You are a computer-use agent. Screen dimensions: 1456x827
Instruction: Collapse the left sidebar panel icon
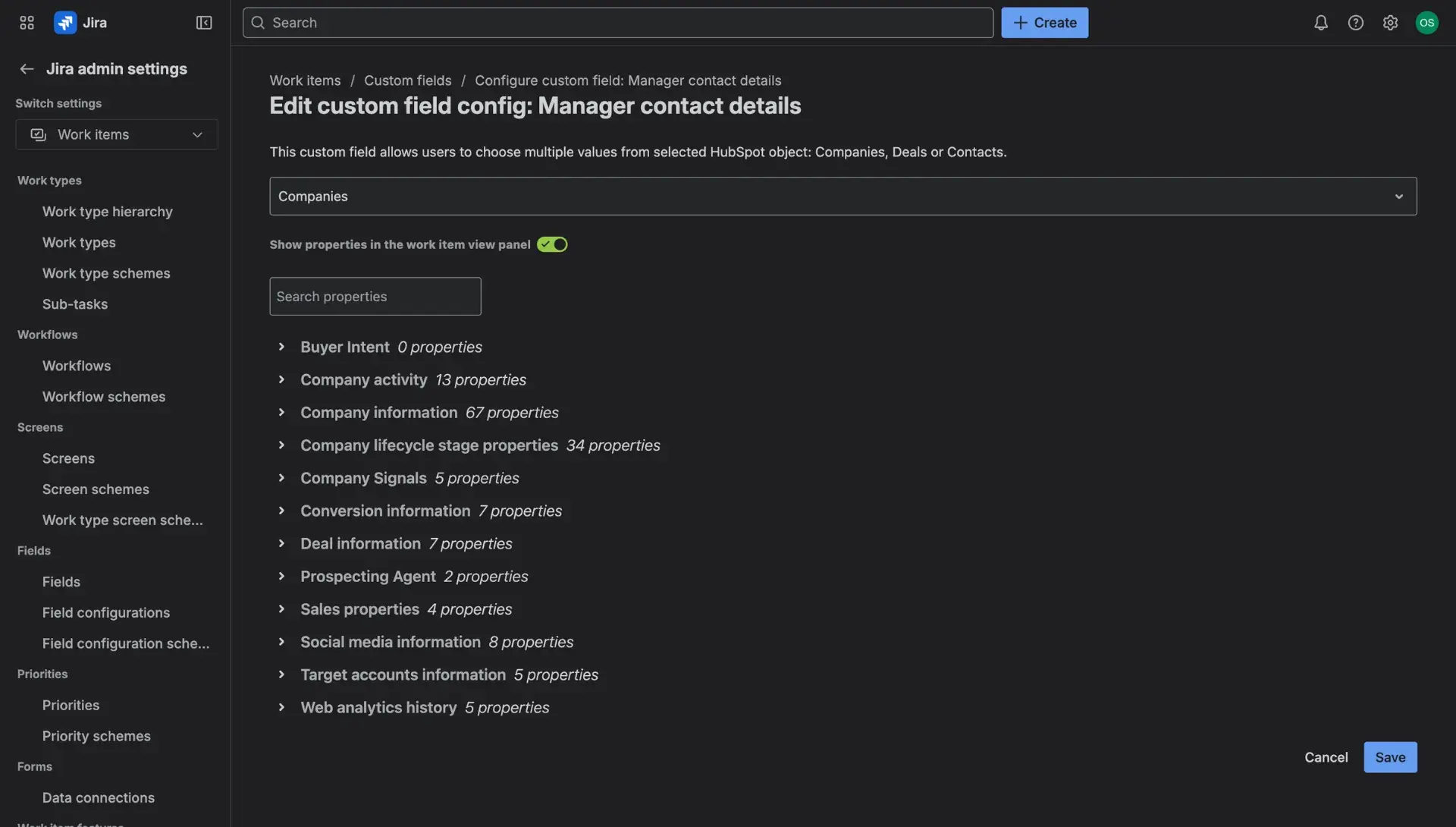point(203,22)
